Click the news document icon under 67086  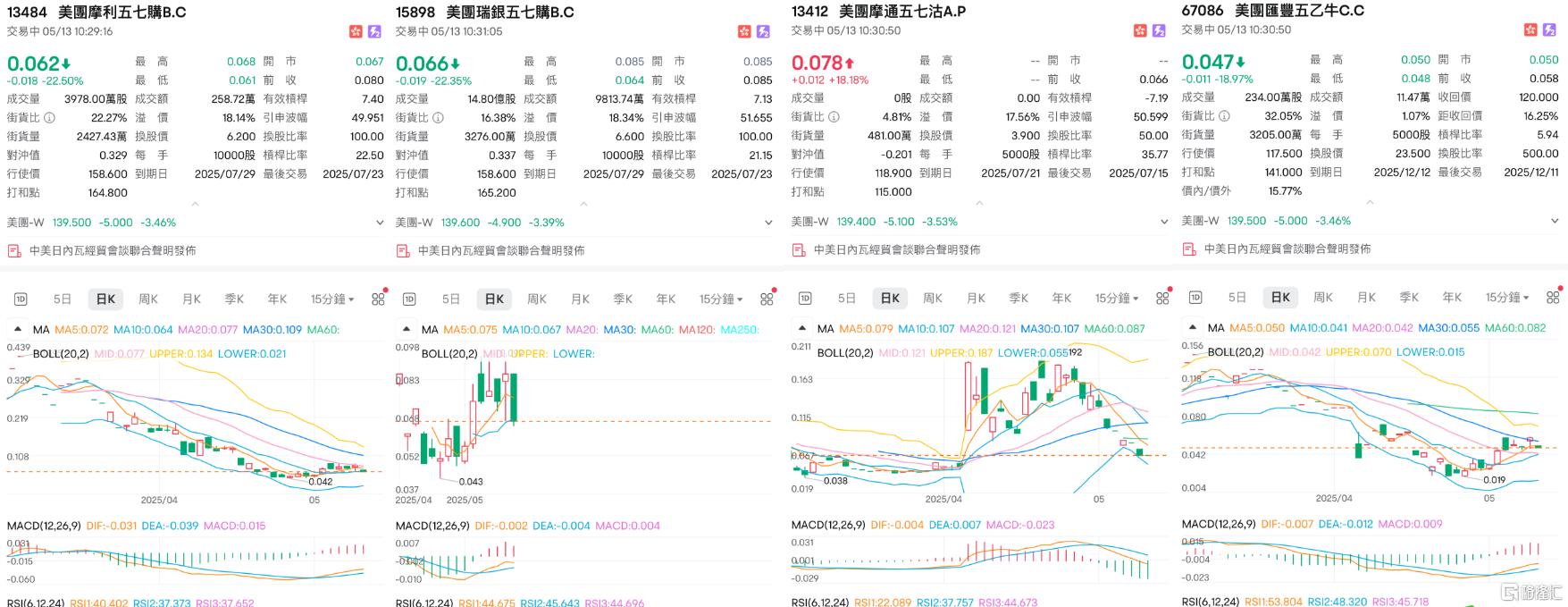tap(1189, 249)
